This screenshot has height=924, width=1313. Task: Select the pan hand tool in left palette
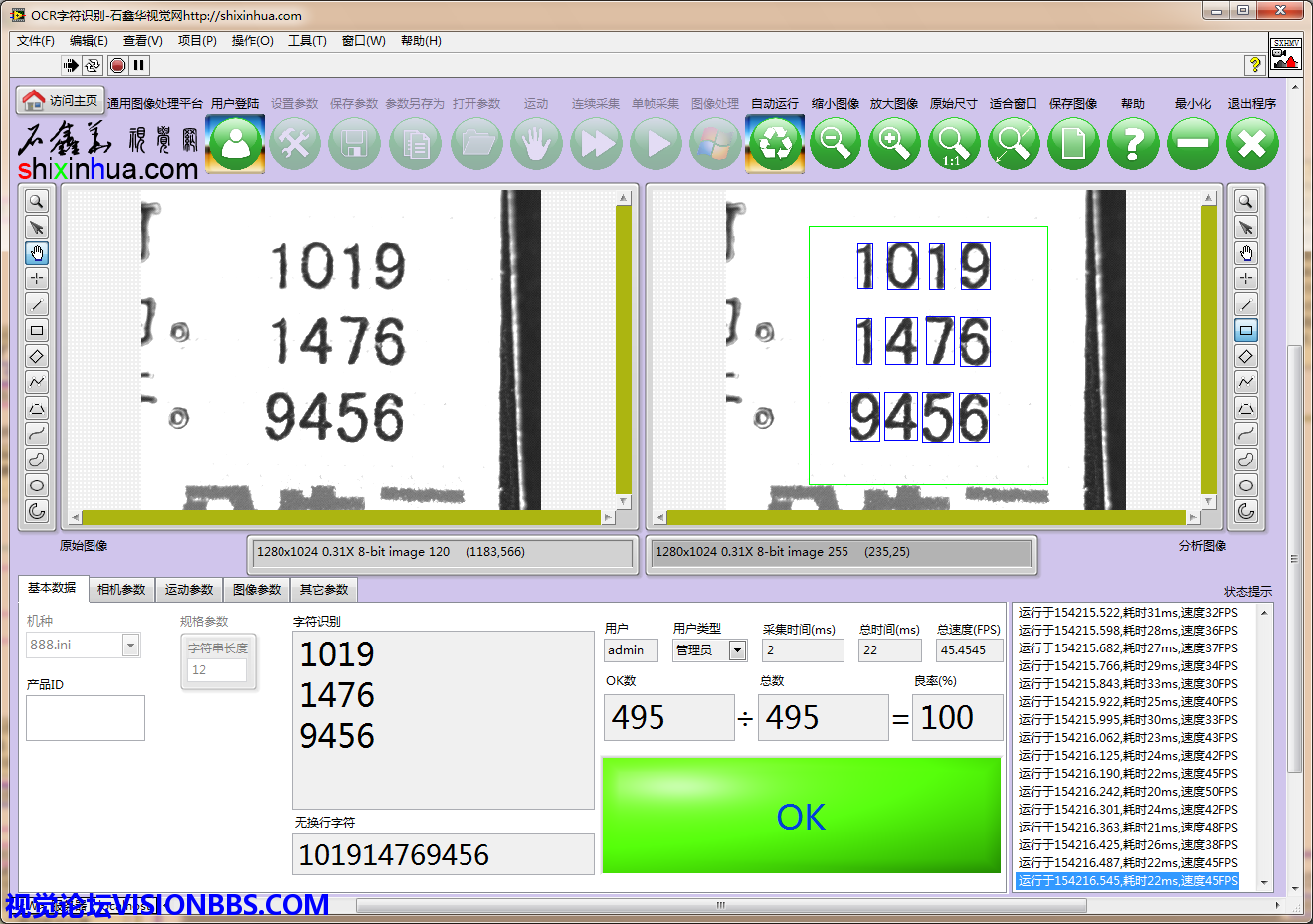pyautogui.click(x=37, y=253)
